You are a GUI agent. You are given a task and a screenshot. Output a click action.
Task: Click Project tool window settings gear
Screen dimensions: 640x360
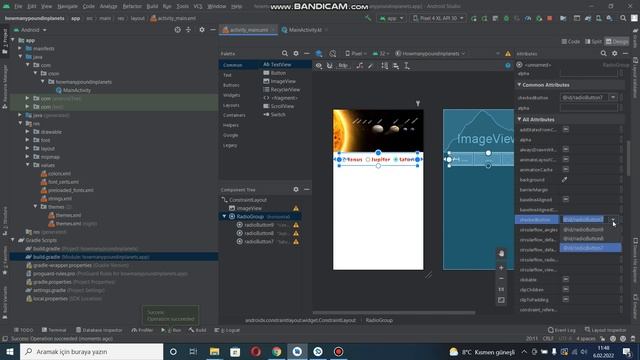202,30
